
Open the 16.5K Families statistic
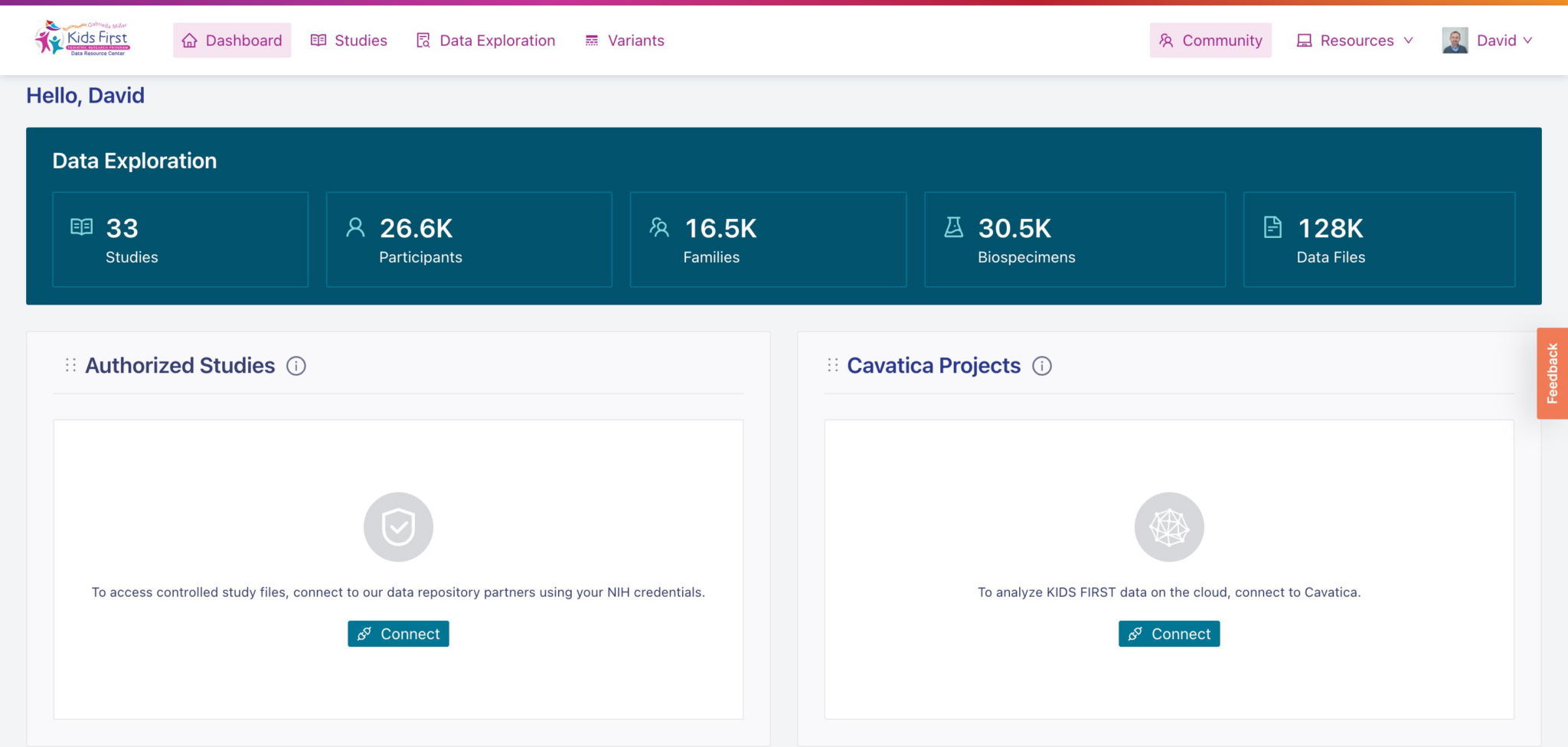tap(767, 240)
